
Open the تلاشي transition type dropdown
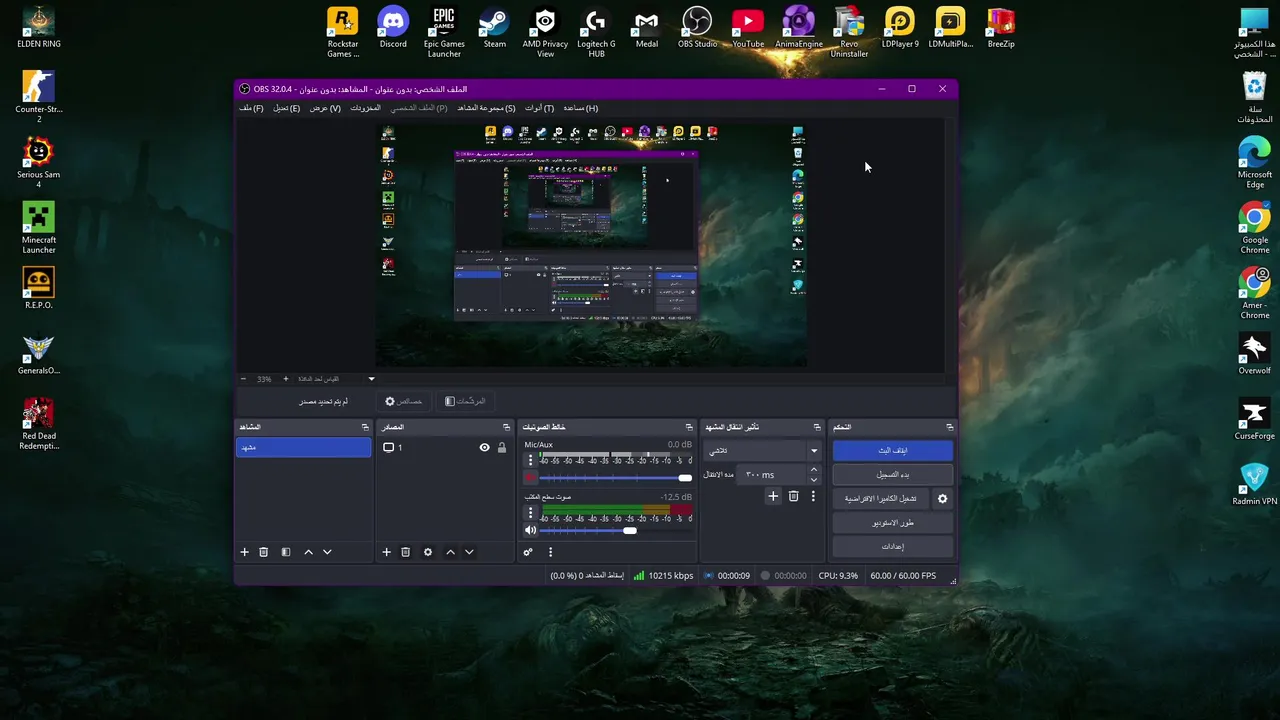(762, 451)
